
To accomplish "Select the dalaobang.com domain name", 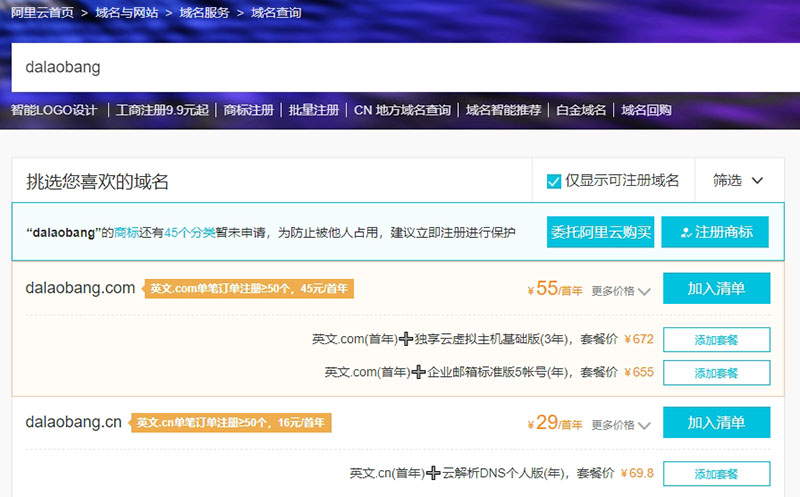I will (x=80, y=288).
